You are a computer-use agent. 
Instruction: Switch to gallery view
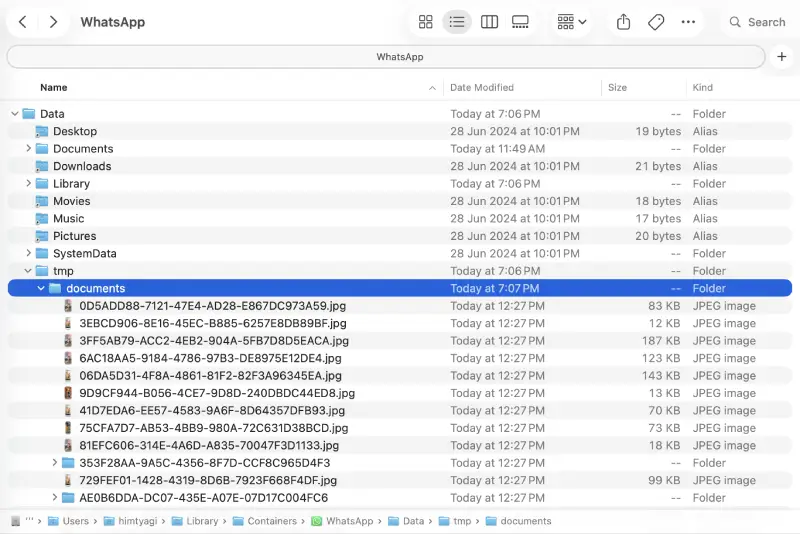click(520, 22)
